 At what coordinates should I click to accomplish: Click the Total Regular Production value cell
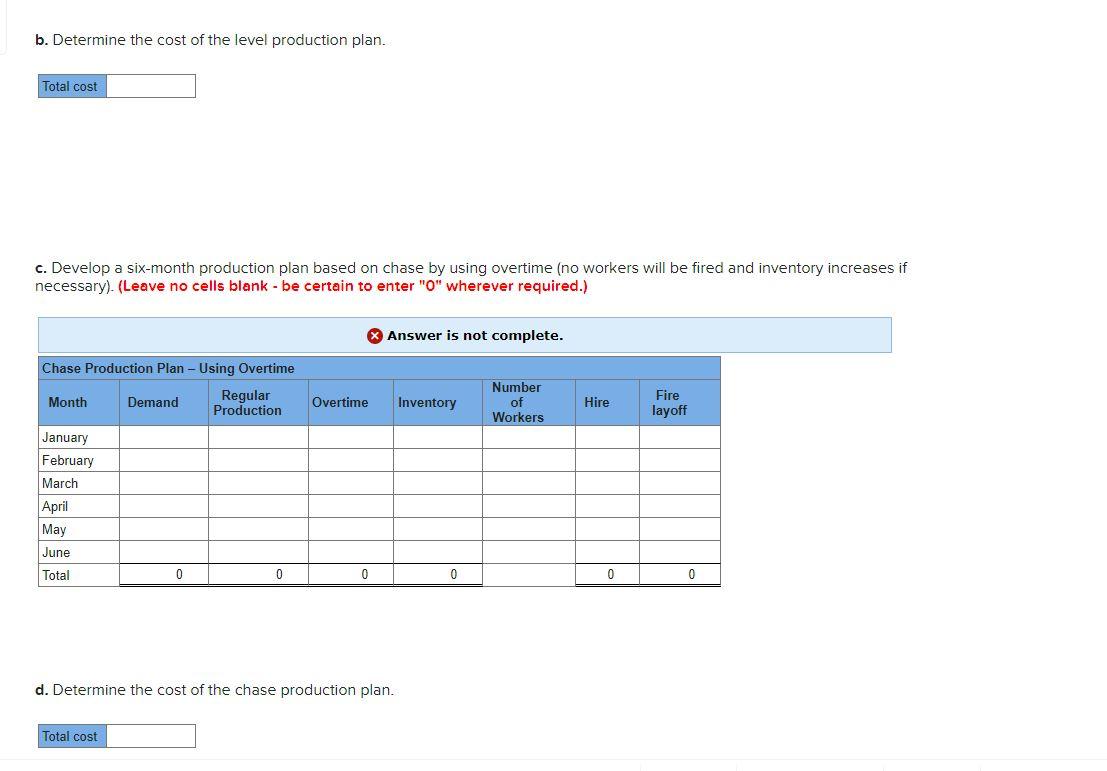coord(258,575)
